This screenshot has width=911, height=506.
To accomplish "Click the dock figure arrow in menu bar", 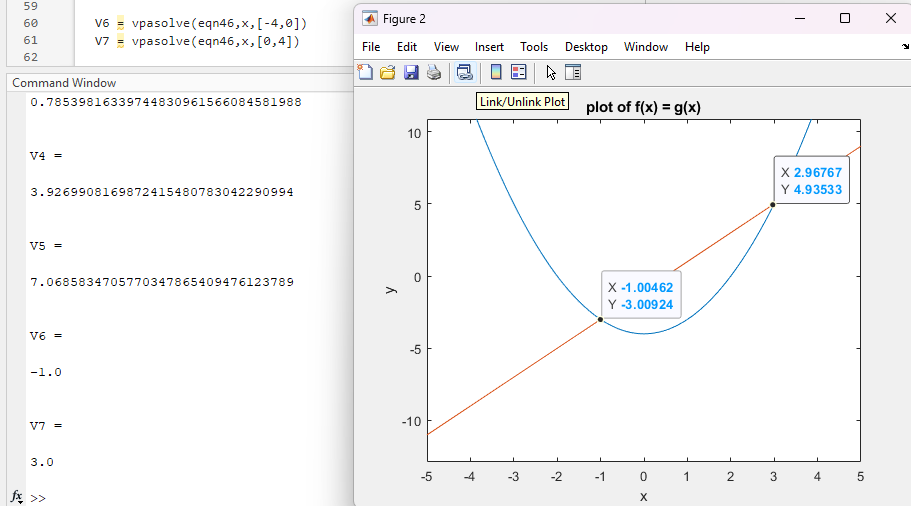I will (905, 47).
